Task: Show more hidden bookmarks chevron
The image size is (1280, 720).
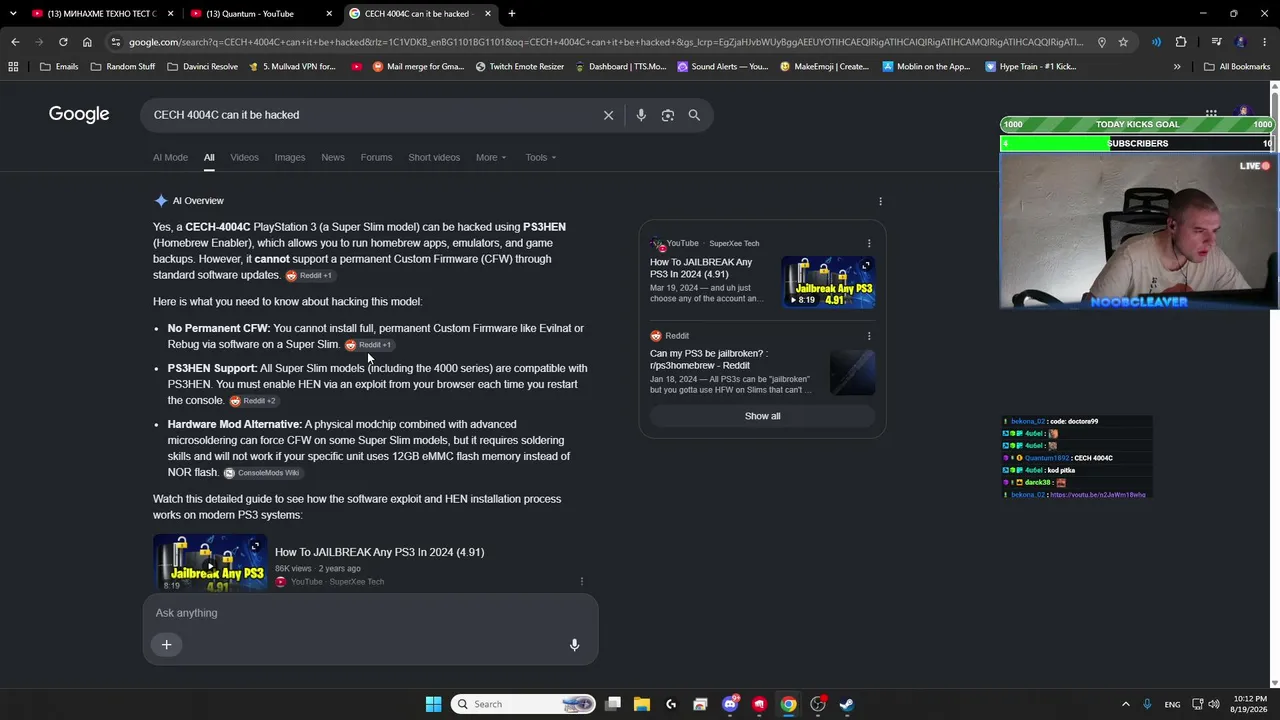Action: click(x=1177, y=67)
